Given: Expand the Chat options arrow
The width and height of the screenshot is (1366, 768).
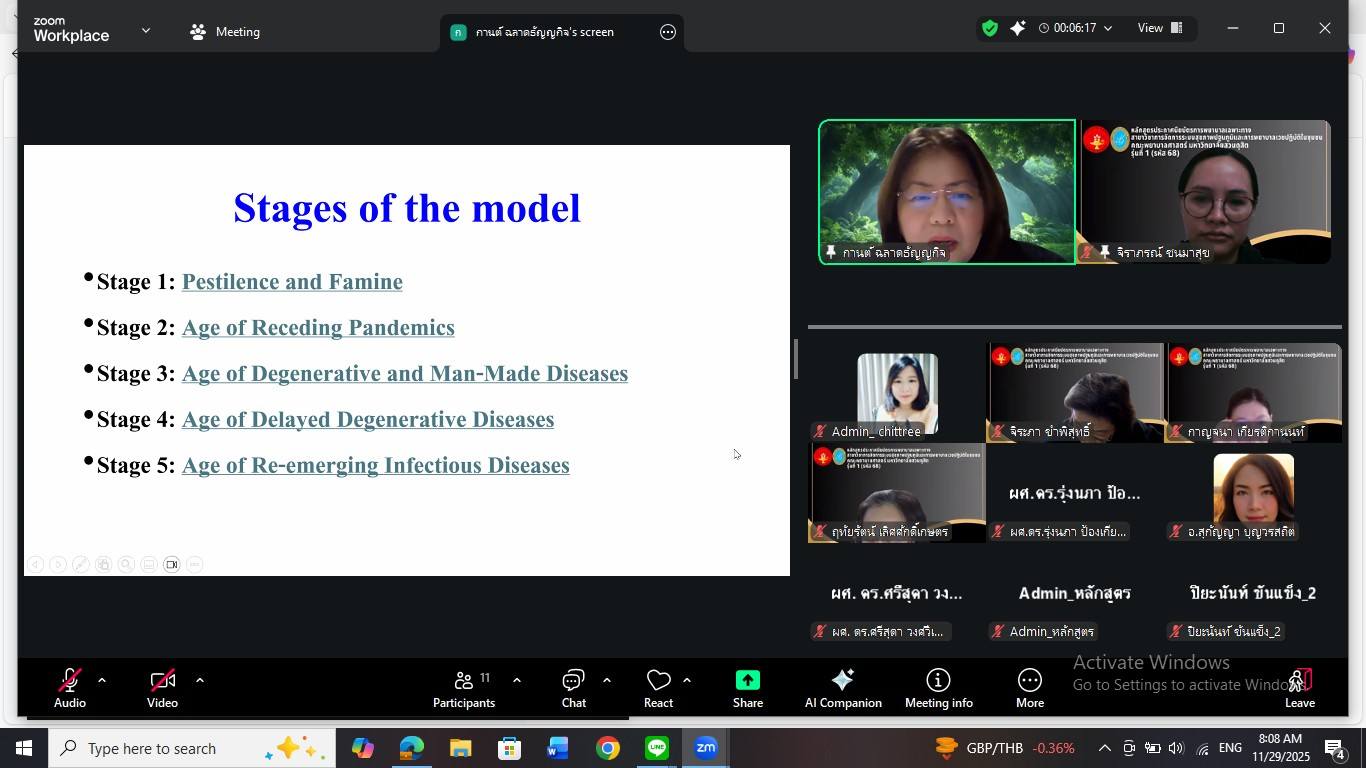Looking at the screenshot, I should (607, 680).
